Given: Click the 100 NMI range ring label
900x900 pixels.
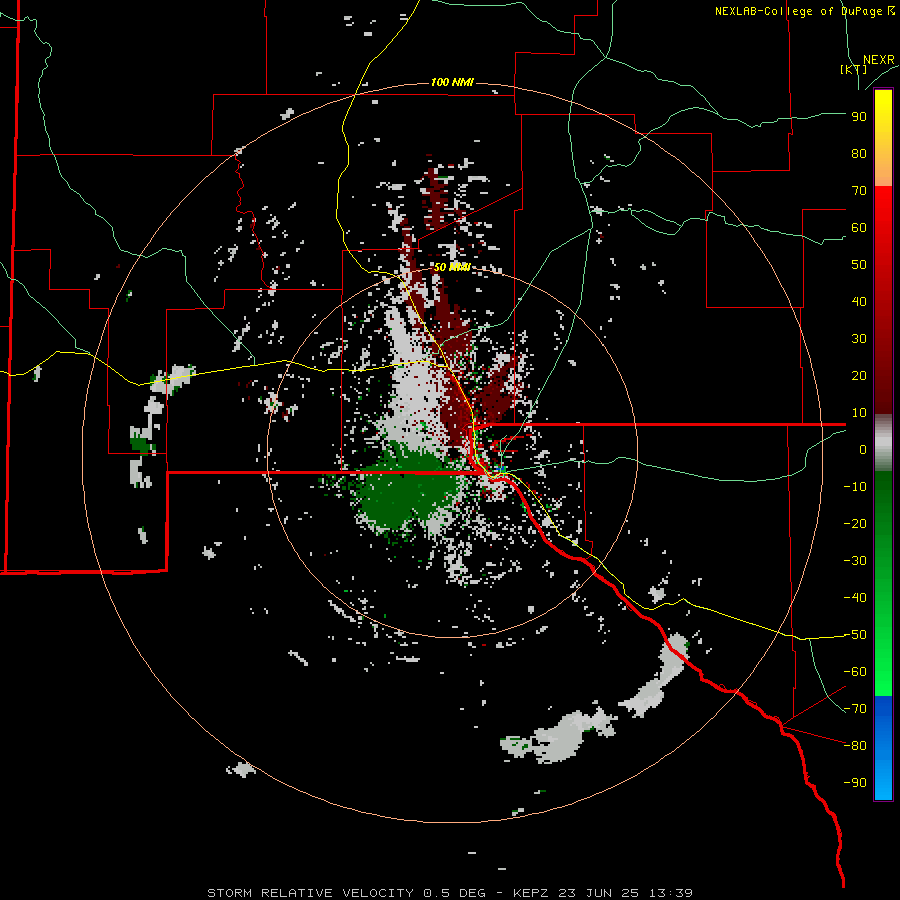Looking at the screenshot, I should 452,82.
